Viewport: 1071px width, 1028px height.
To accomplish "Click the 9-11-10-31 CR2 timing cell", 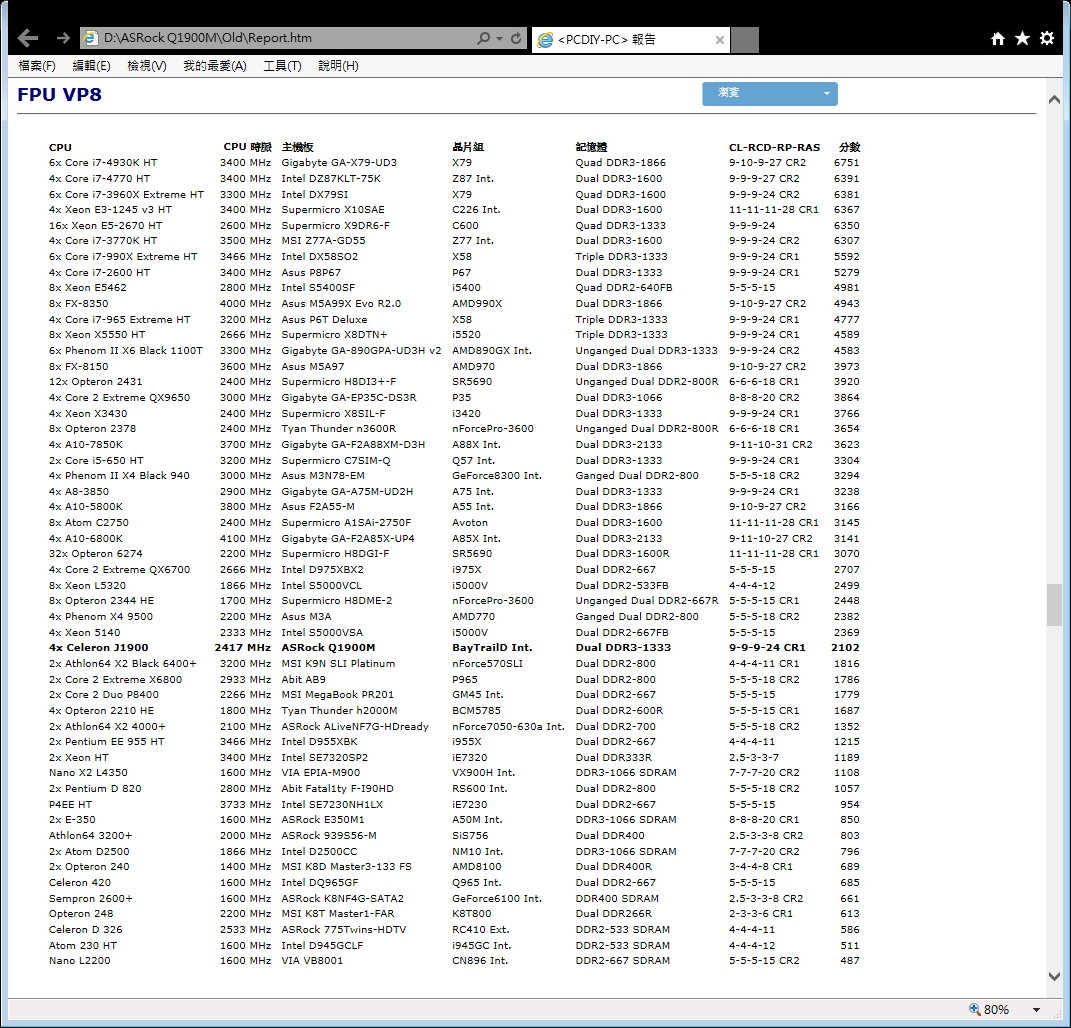I will [770, 444].
